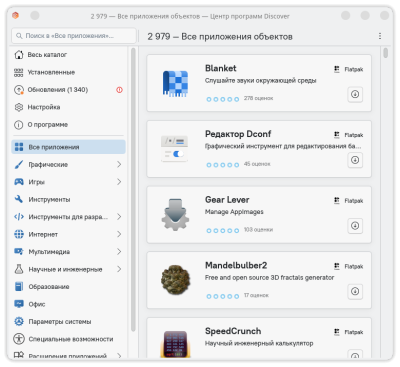Click the Mandelbulber2 fractal icon
Screen dimensions: 400x367
point(175,280)
